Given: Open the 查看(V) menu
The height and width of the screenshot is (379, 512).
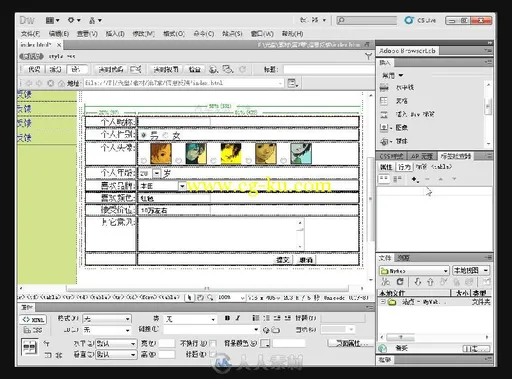Looking at the screenshot, I should [87, 33].
